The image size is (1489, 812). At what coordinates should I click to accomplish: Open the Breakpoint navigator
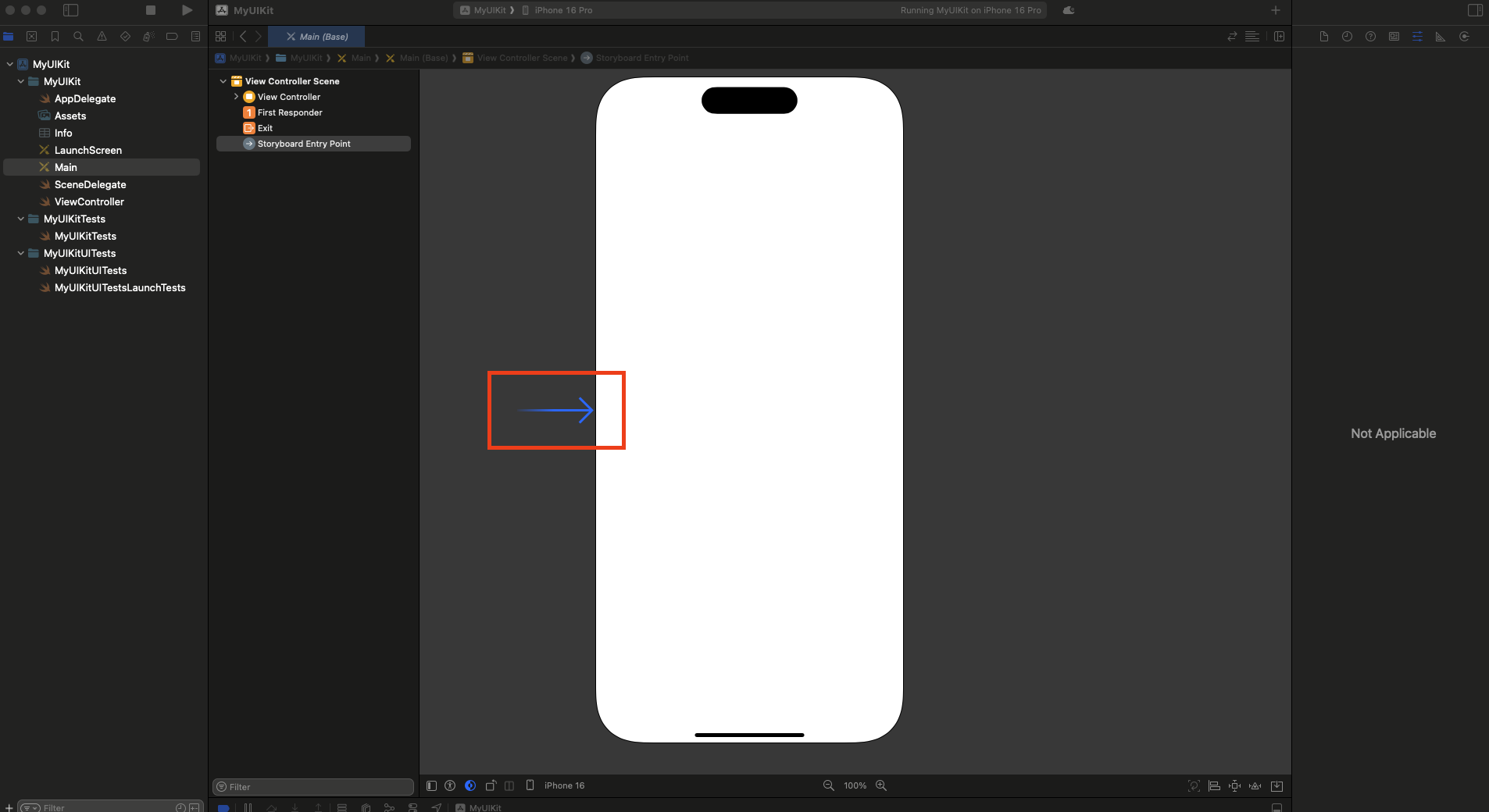172,37
